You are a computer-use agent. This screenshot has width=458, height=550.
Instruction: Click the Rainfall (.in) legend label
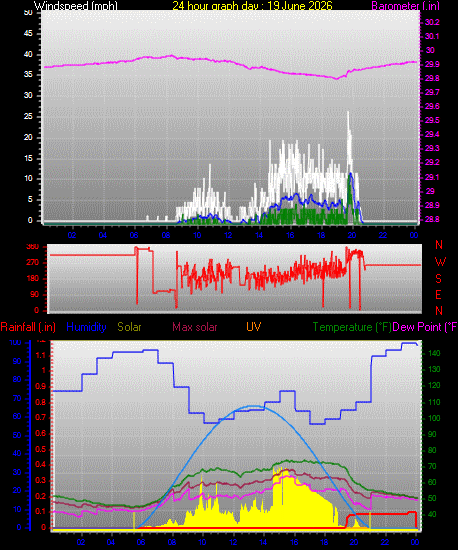tap(28, 327)
